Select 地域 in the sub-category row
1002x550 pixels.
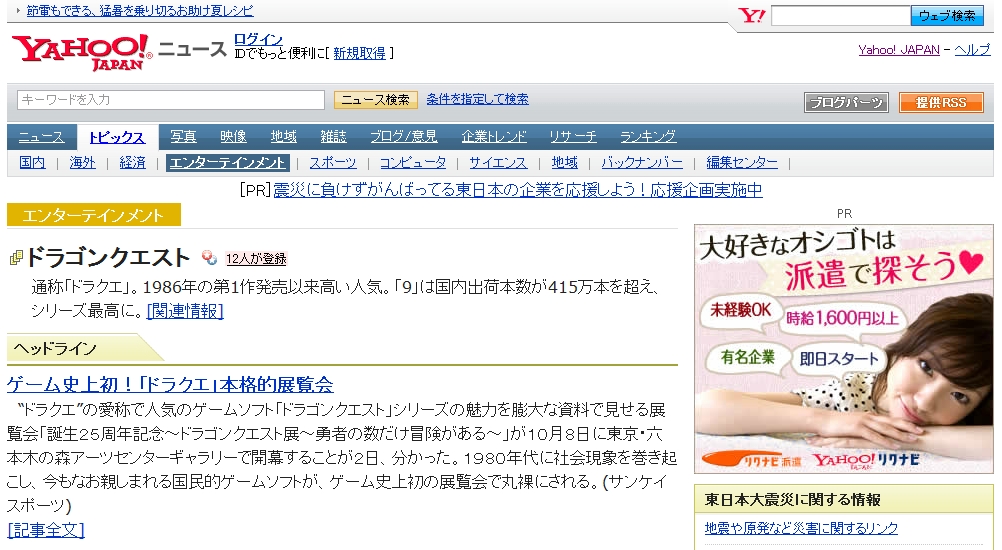564,163
